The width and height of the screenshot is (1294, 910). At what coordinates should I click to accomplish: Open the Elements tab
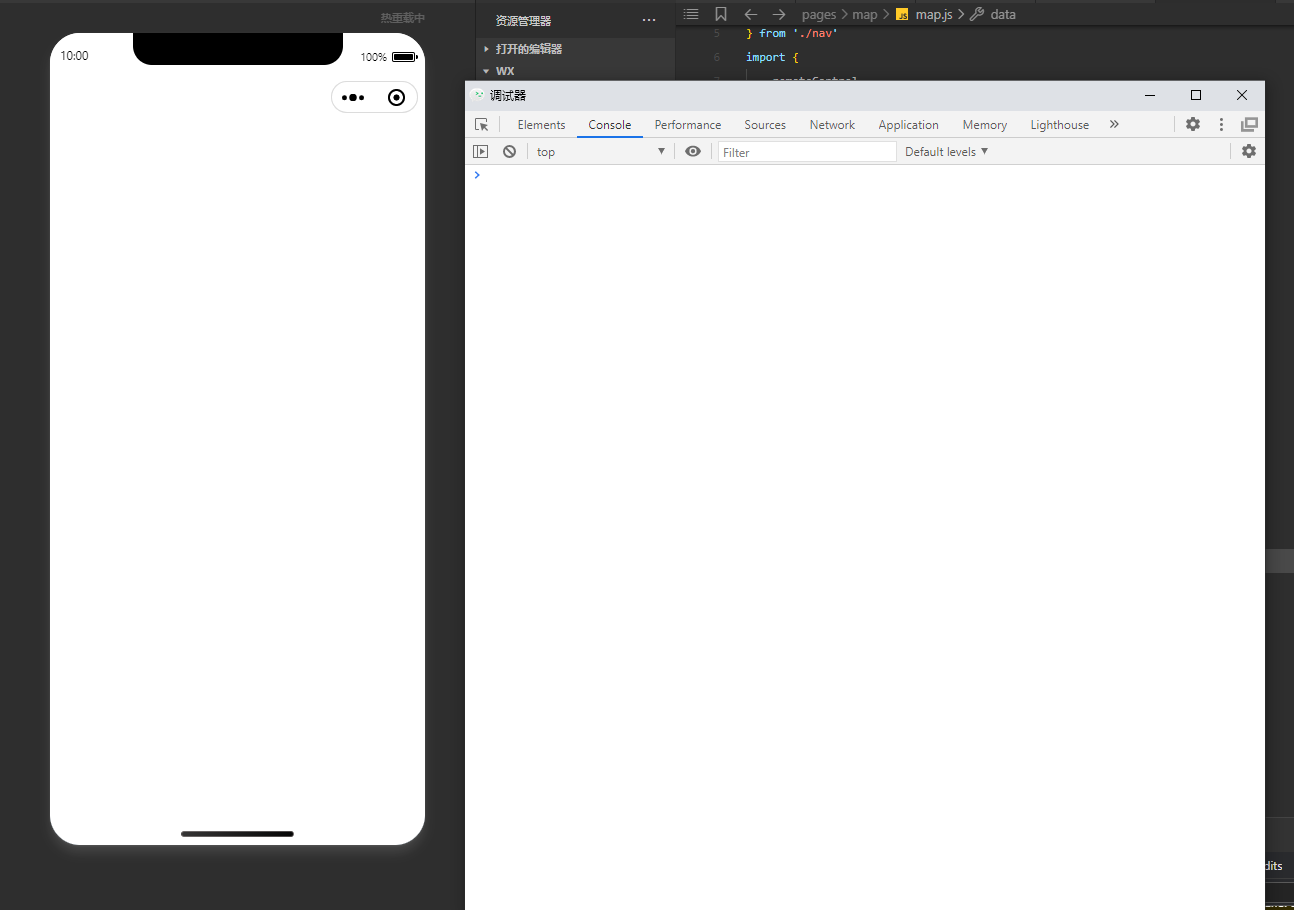541,125
